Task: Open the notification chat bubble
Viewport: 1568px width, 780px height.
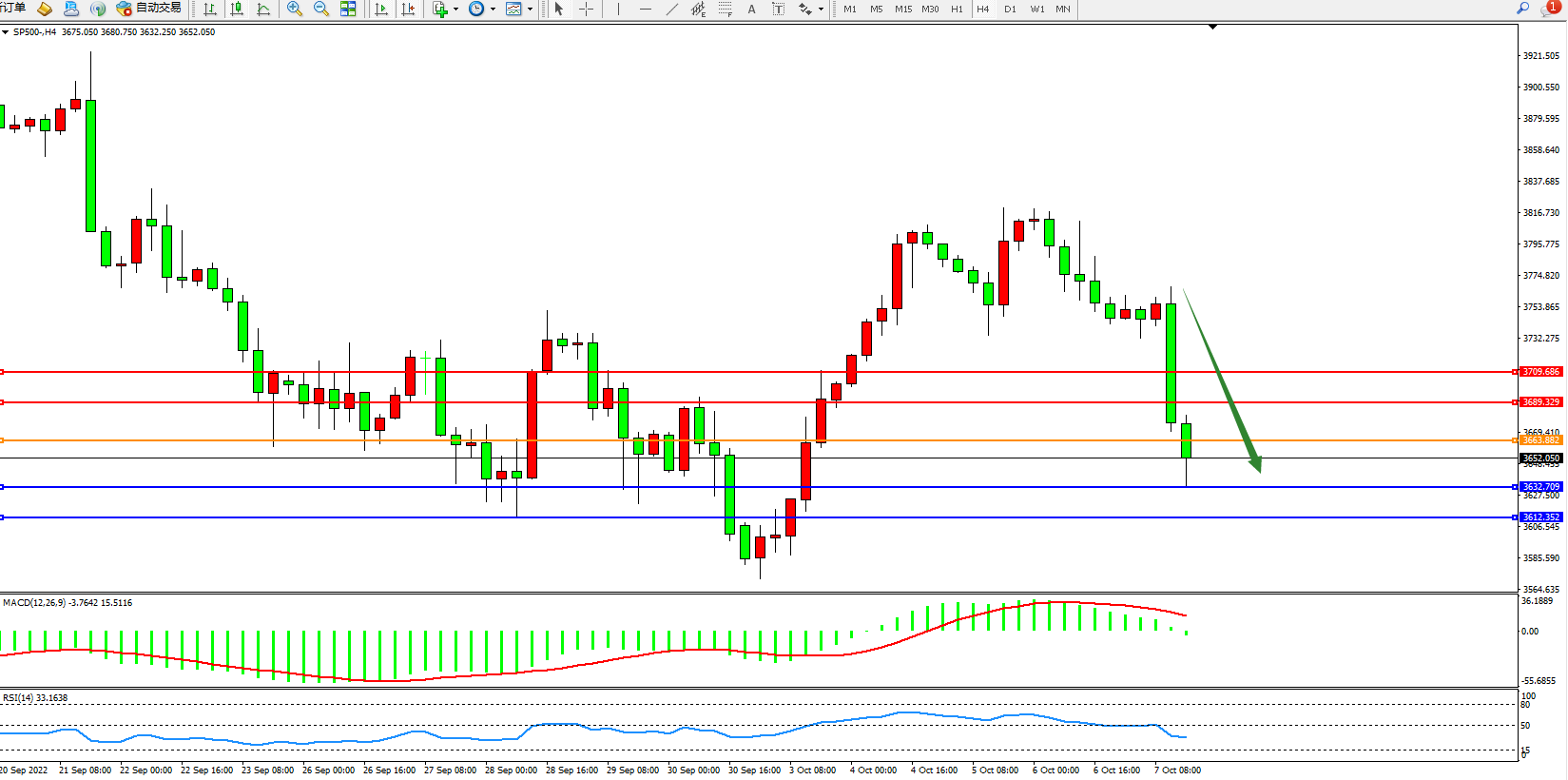Action: click(x=1549, y=9)
